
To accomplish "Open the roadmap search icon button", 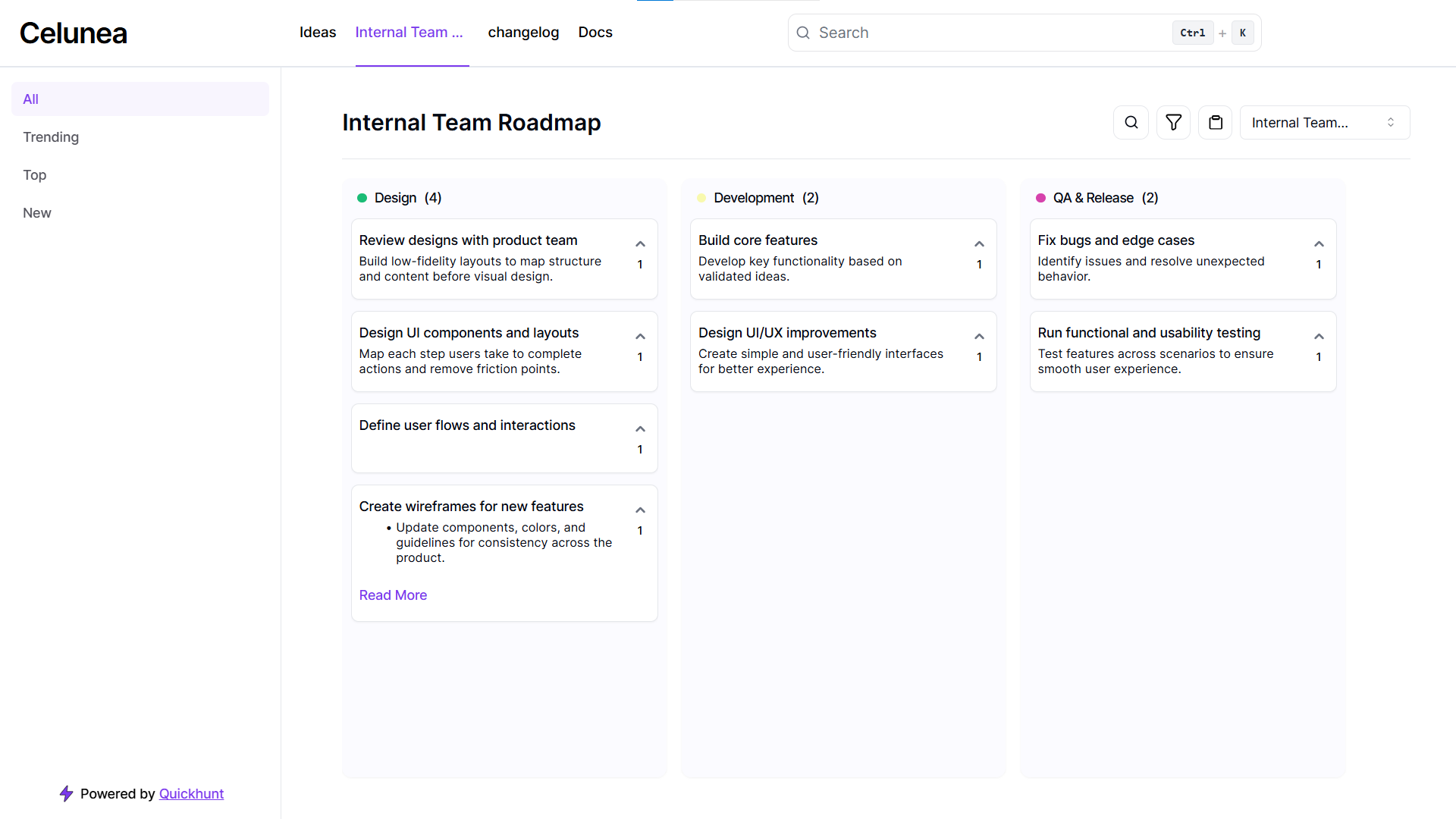I will pos(1131,122).
